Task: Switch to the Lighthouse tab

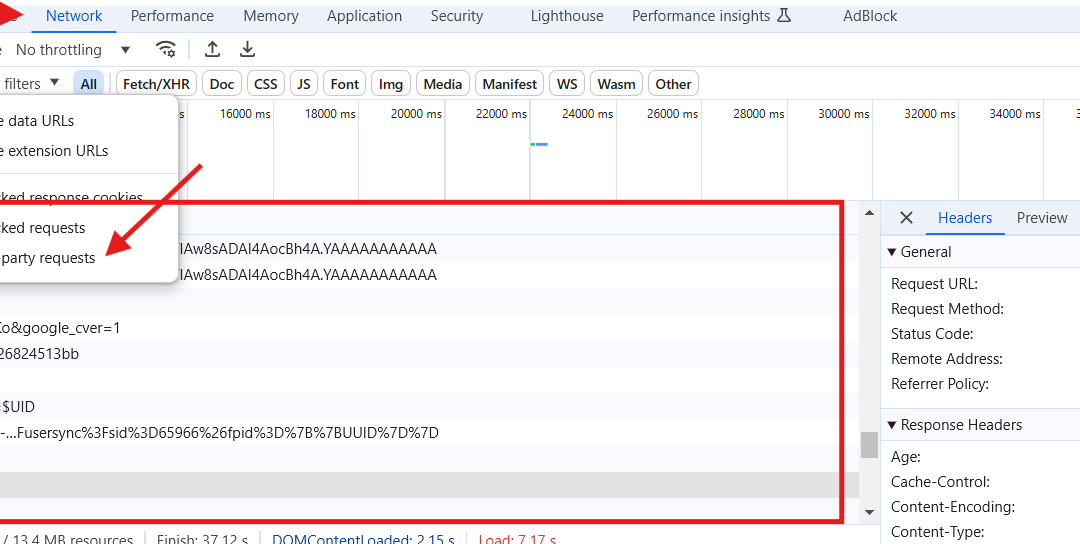Action: tap(567, 16)
